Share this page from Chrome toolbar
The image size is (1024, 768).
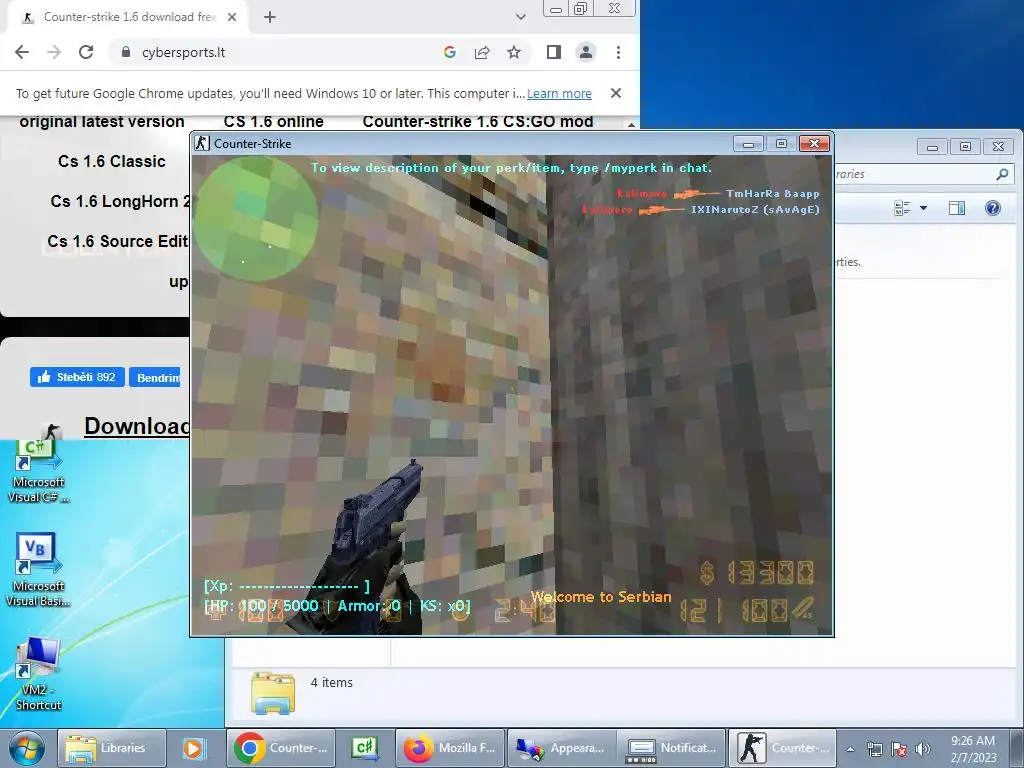[482, 52]
